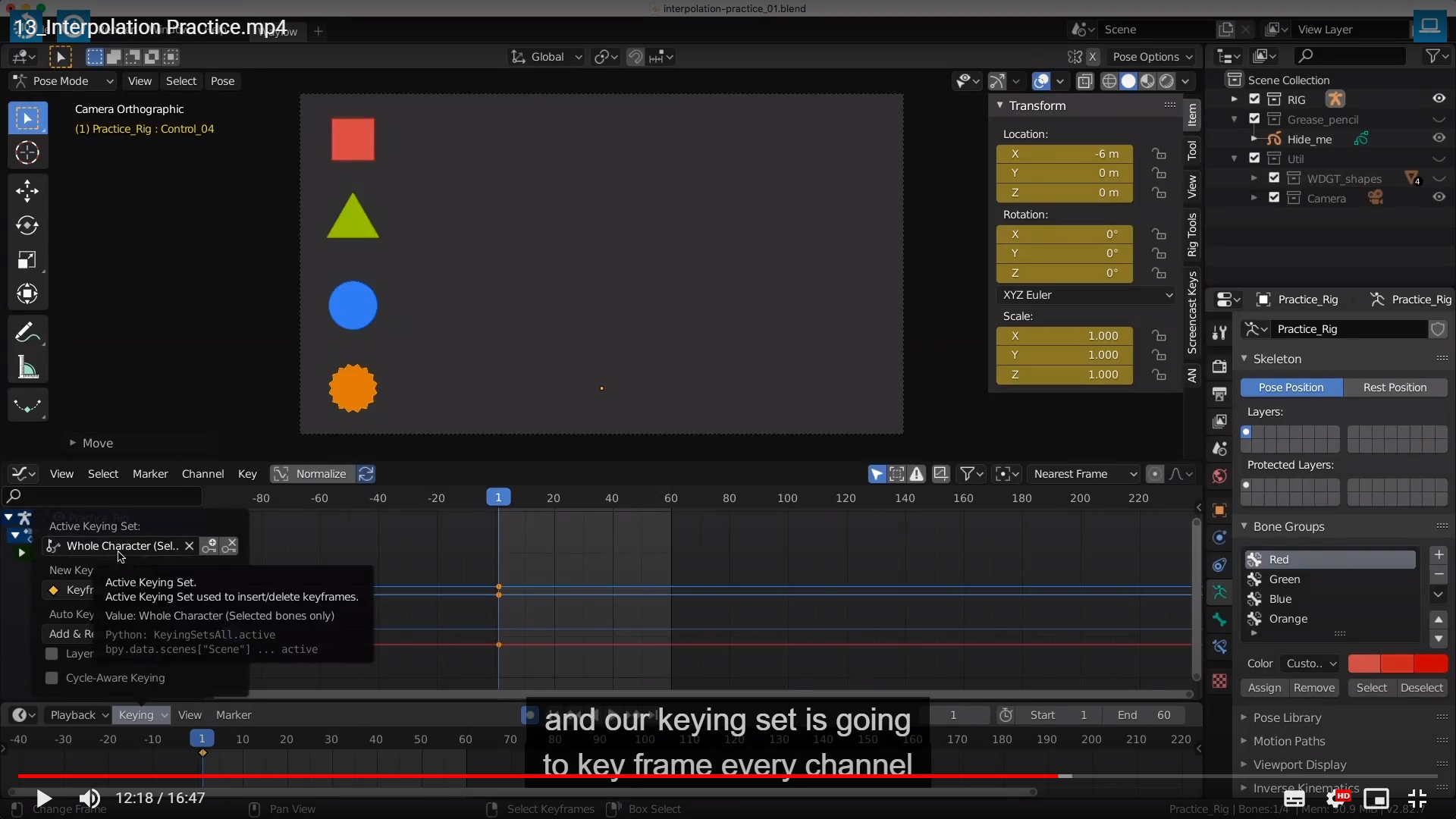The width and height of the screenshot is (1456, 819).
Task: Click Assign button in Bone Groups
Action: click(x=1264, y=688)
